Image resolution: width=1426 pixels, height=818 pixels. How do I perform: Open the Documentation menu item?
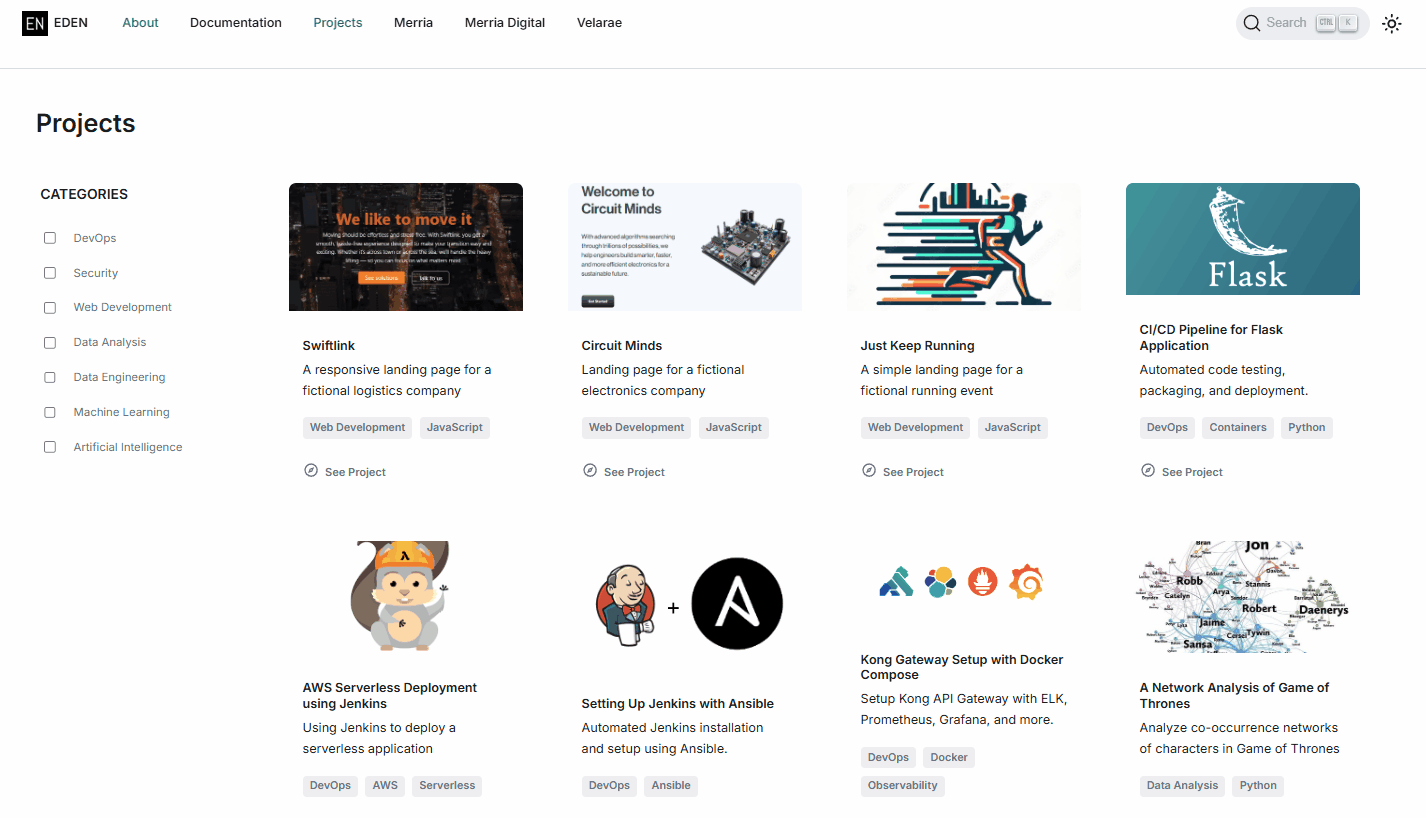(236, 23)
